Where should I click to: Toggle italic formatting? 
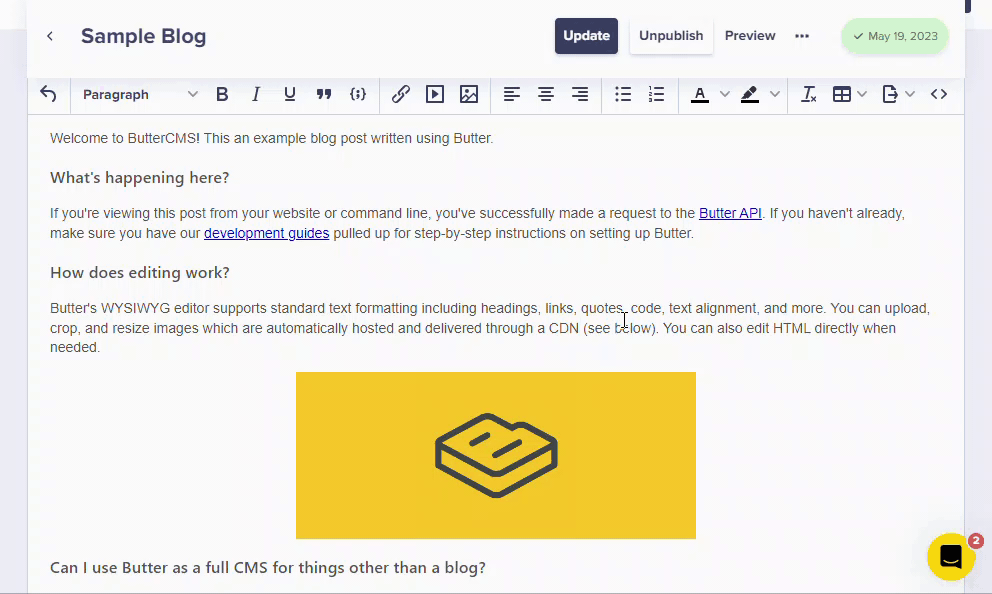[x=256, y=94]
